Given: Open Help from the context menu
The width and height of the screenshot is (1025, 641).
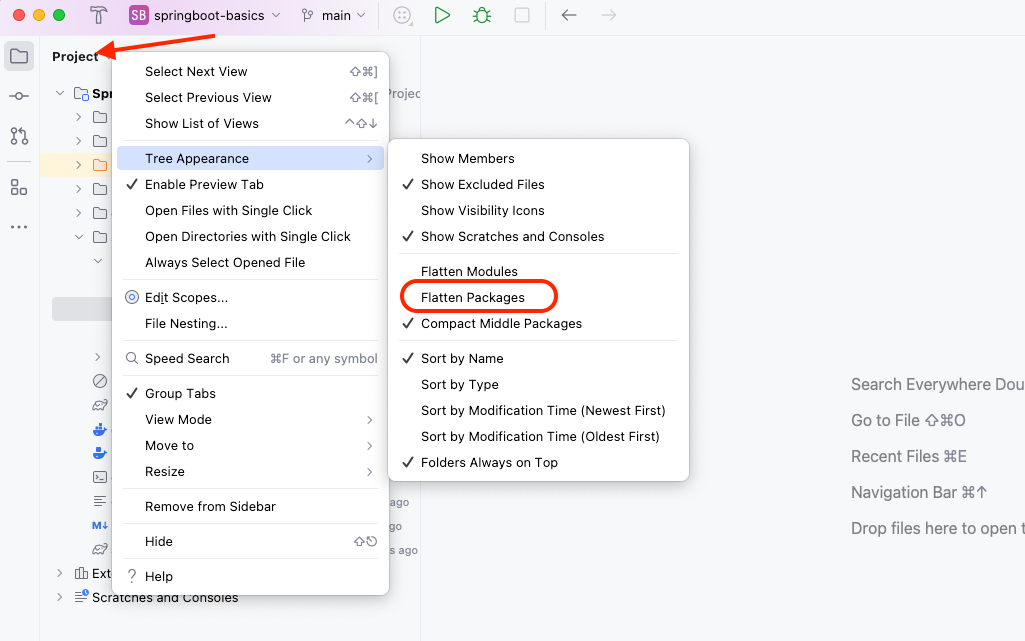Looking at the screenshot, I should [158, 576].
